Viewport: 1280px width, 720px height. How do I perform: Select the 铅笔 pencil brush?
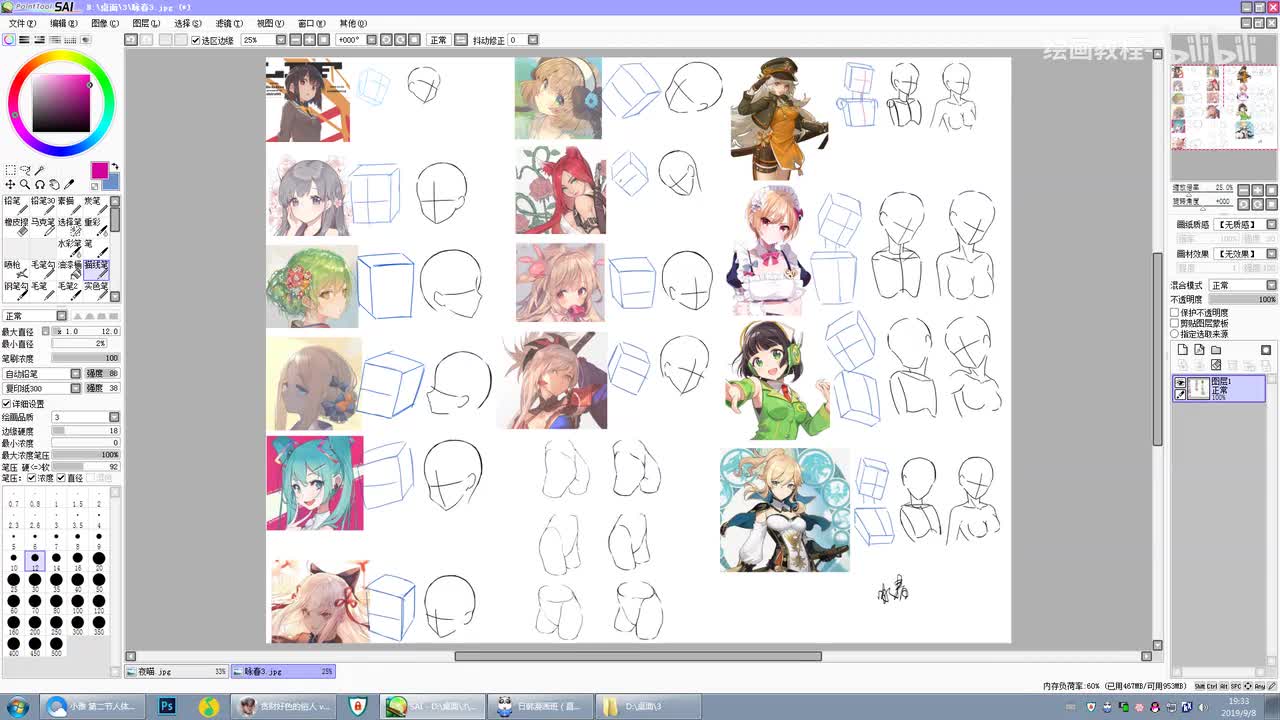(x=15, y=205)
